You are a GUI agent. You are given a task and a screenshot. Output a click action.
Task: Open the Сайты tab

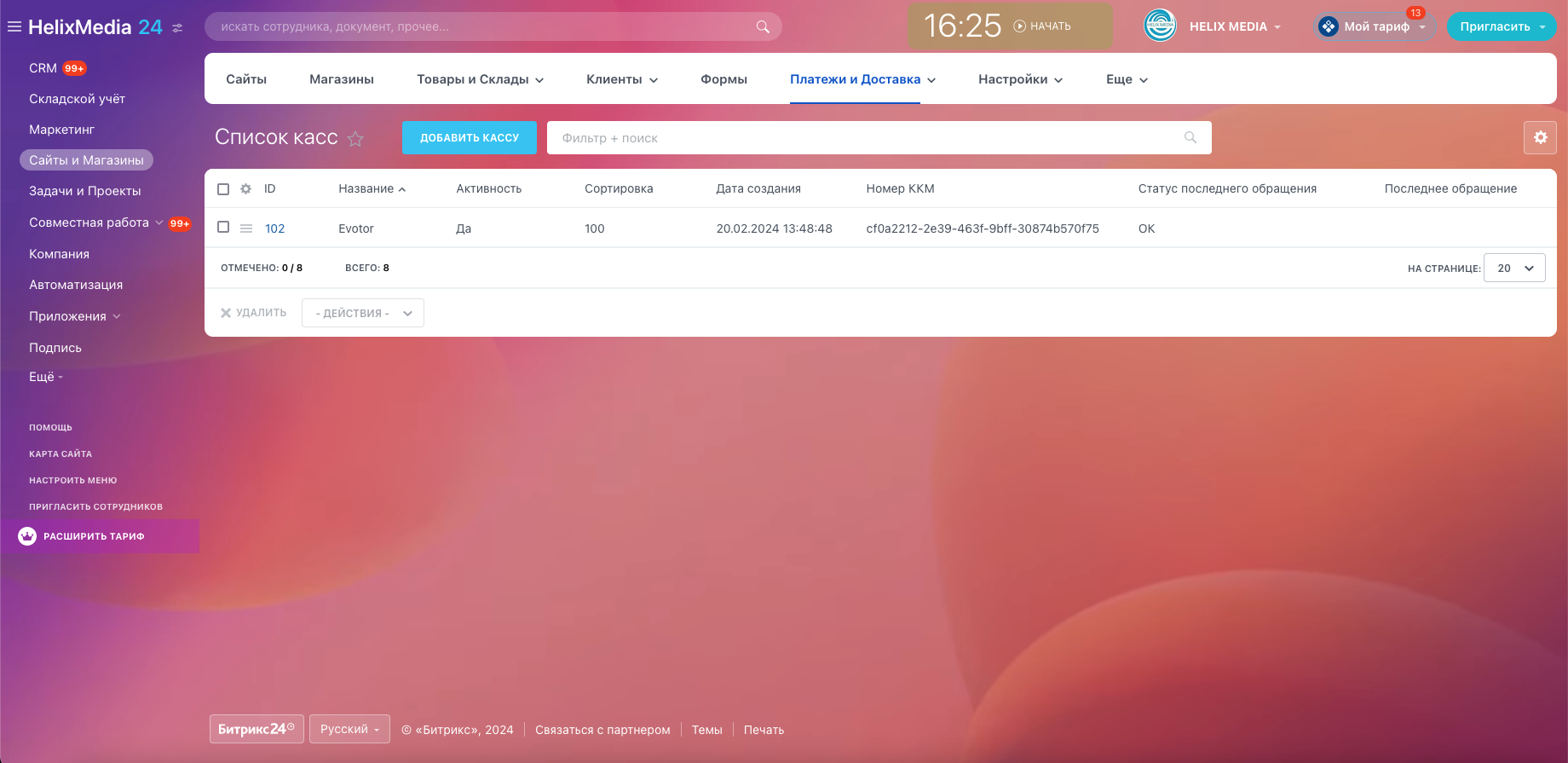coord(246,79)
